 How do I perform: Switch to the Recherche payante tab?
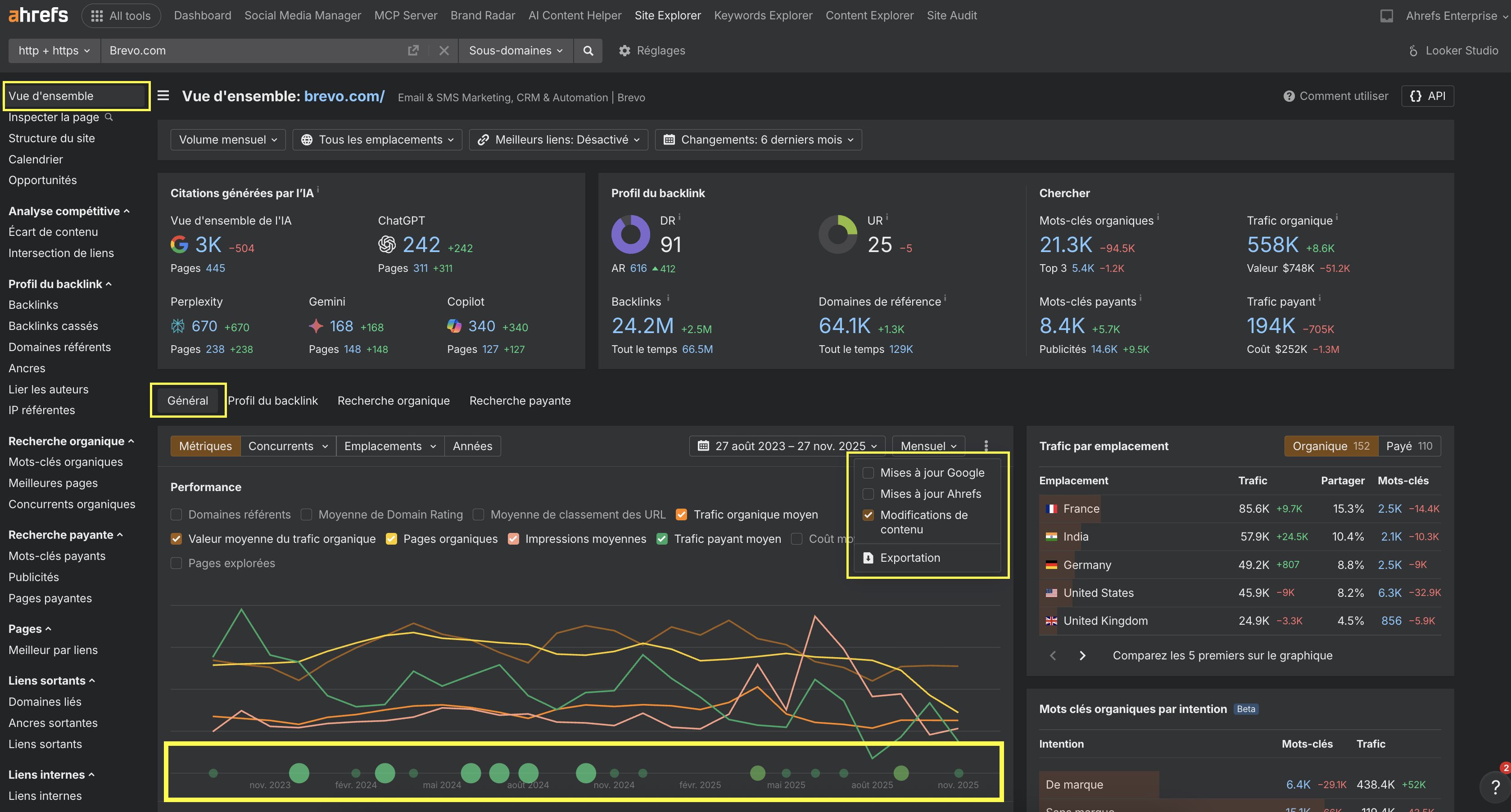[x=520, y=401]
